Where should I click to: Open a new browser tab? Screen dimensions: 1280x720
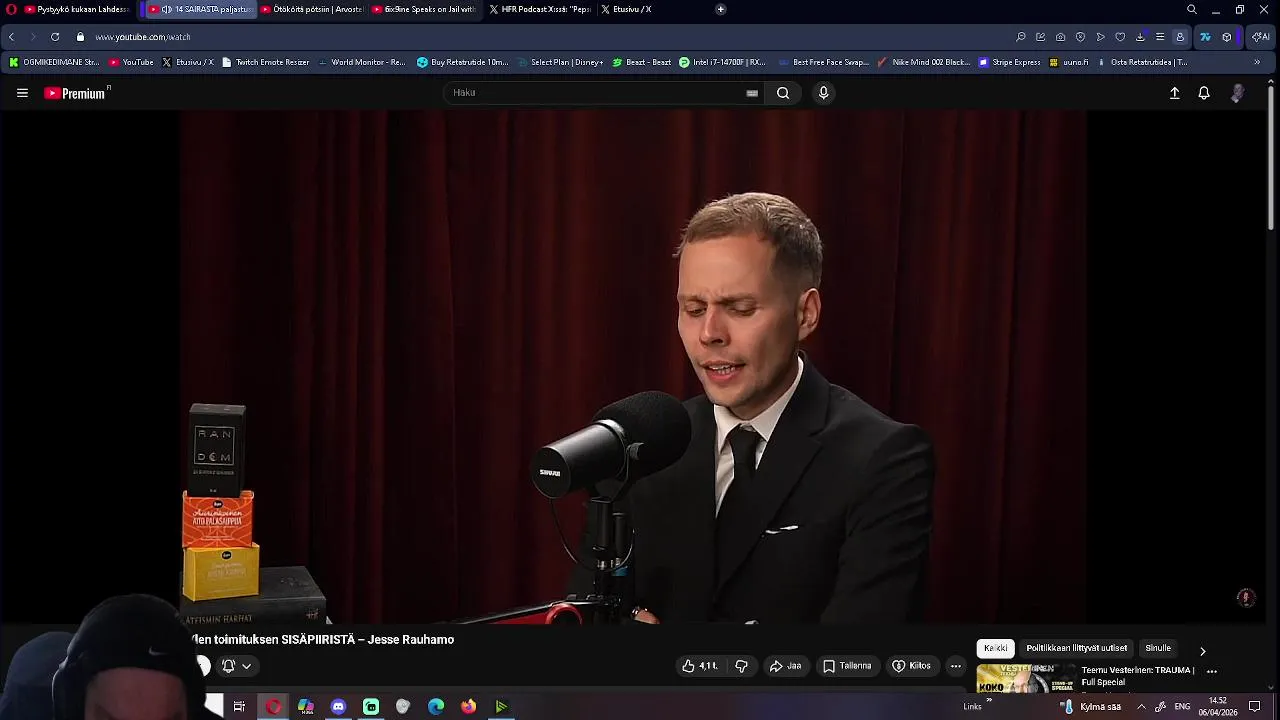coord(720,9)
